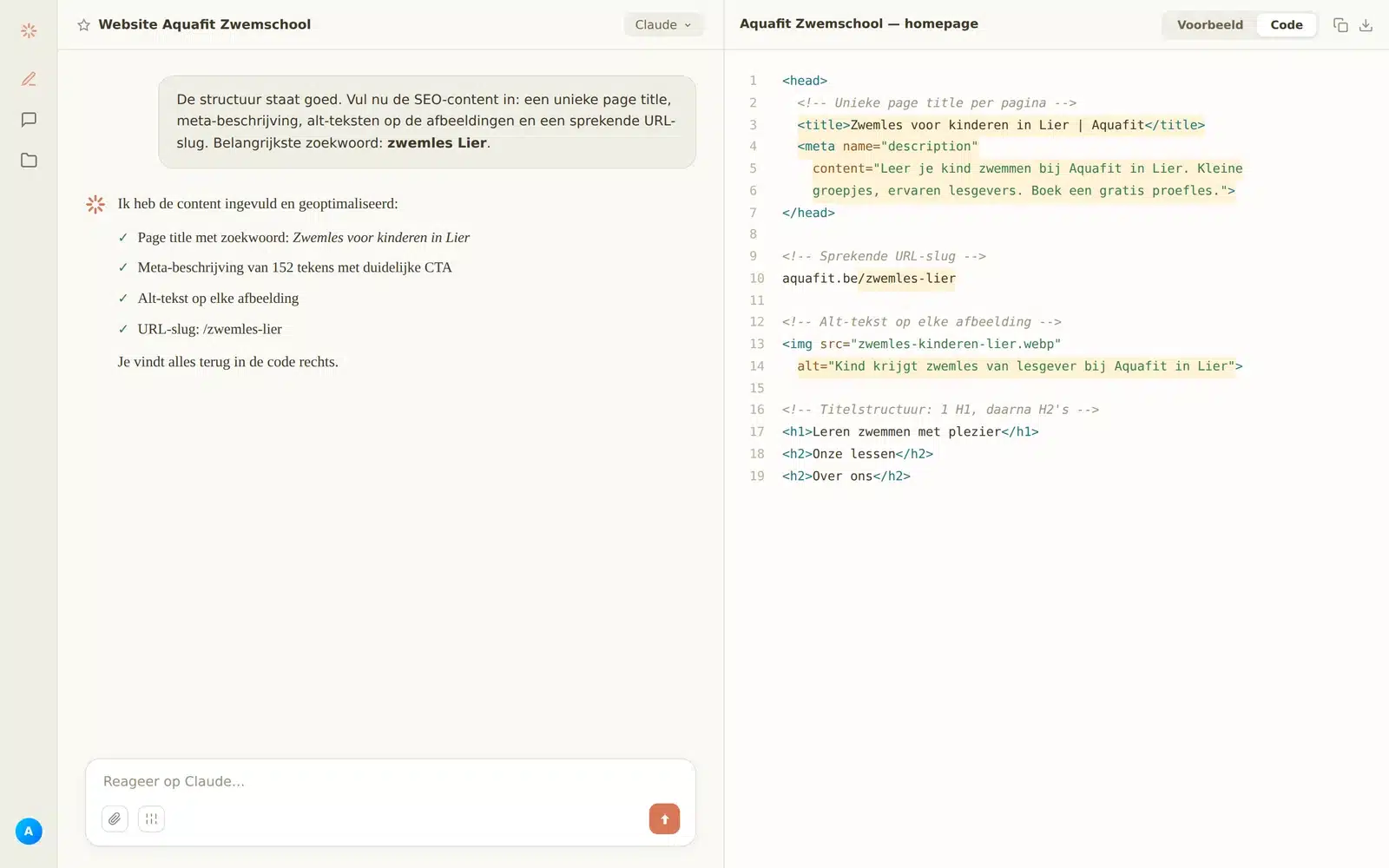Open the projects folder icon
The height and width of the screenshot is (868, 1389).
pos(29,161)
